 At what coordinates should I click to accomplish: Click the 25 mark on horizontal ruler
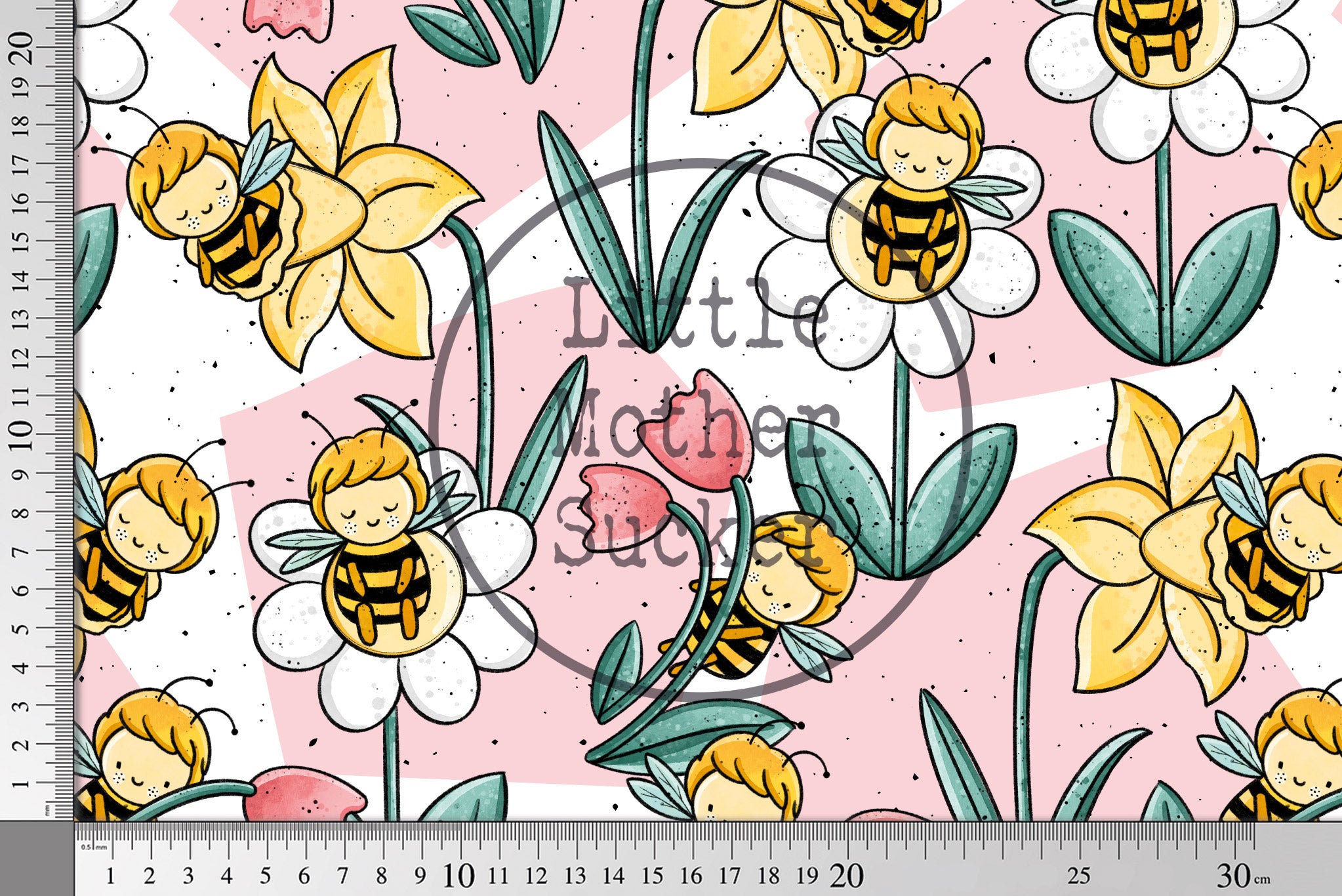click(1078, 876)
